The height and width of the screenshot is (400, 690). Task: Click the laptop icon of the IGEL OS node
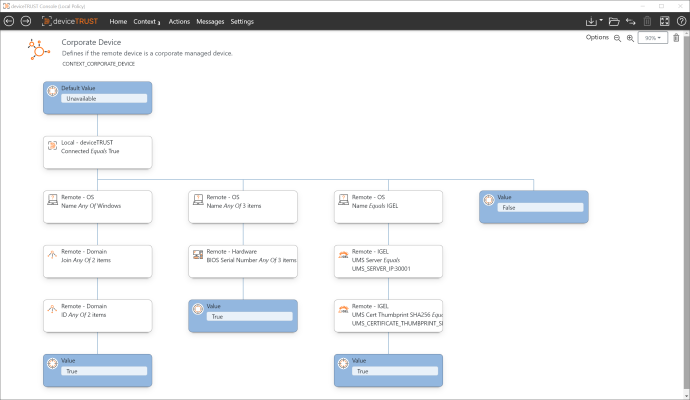[x=343, y=200]
